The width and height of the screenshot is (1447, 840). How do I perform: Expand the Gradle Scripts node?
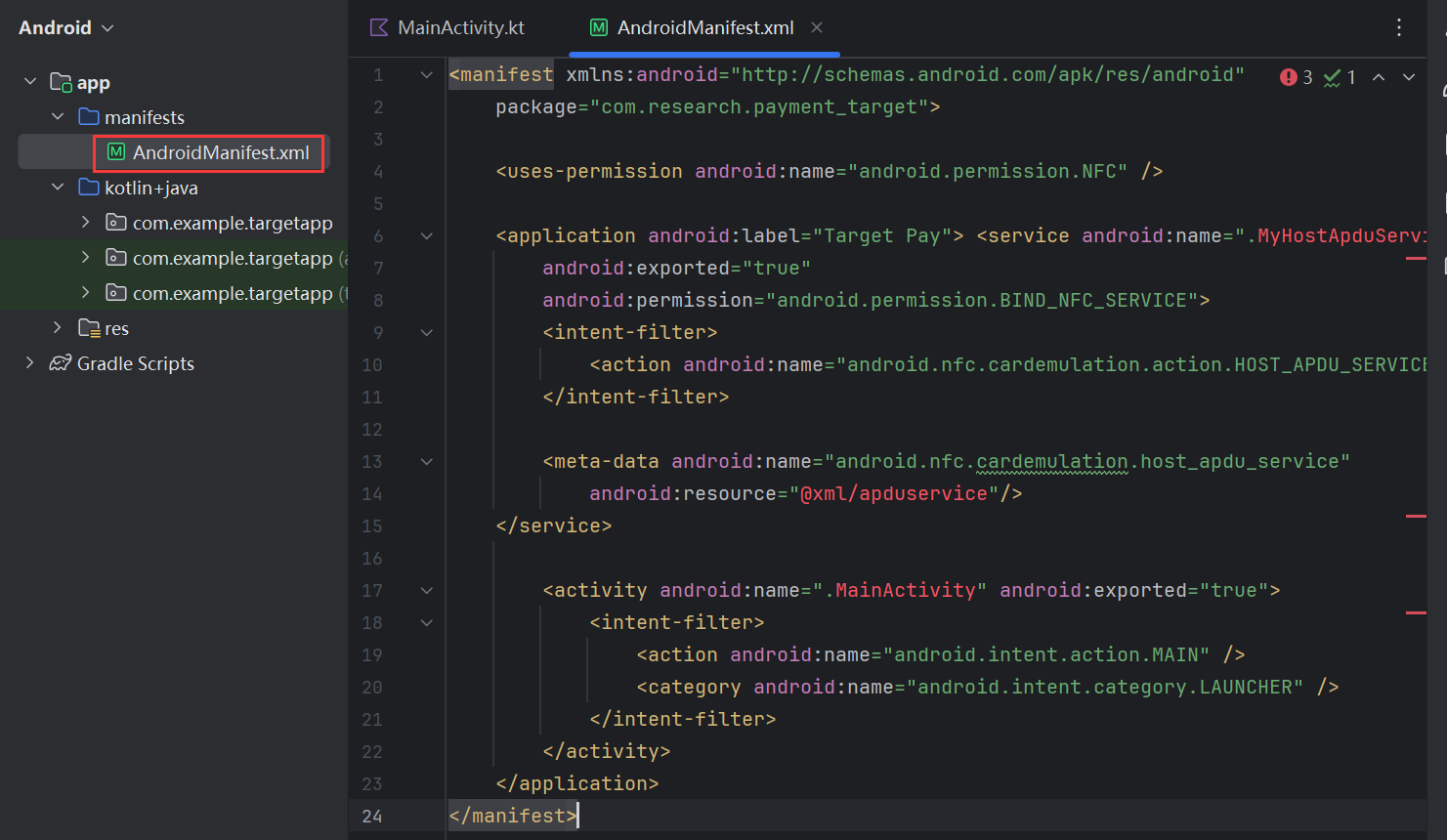coord(29,363)
